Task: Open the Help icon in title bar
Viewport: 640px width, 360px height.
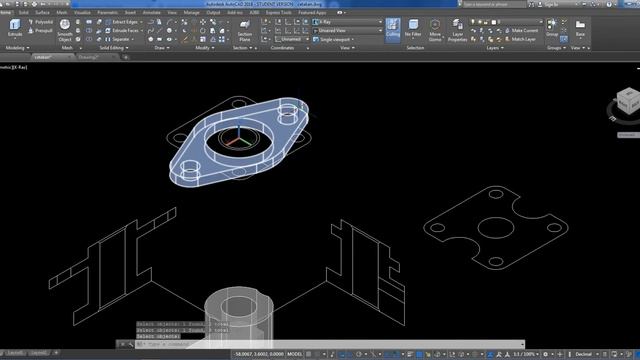Action: pyautogui.click(x=609, y=4)
